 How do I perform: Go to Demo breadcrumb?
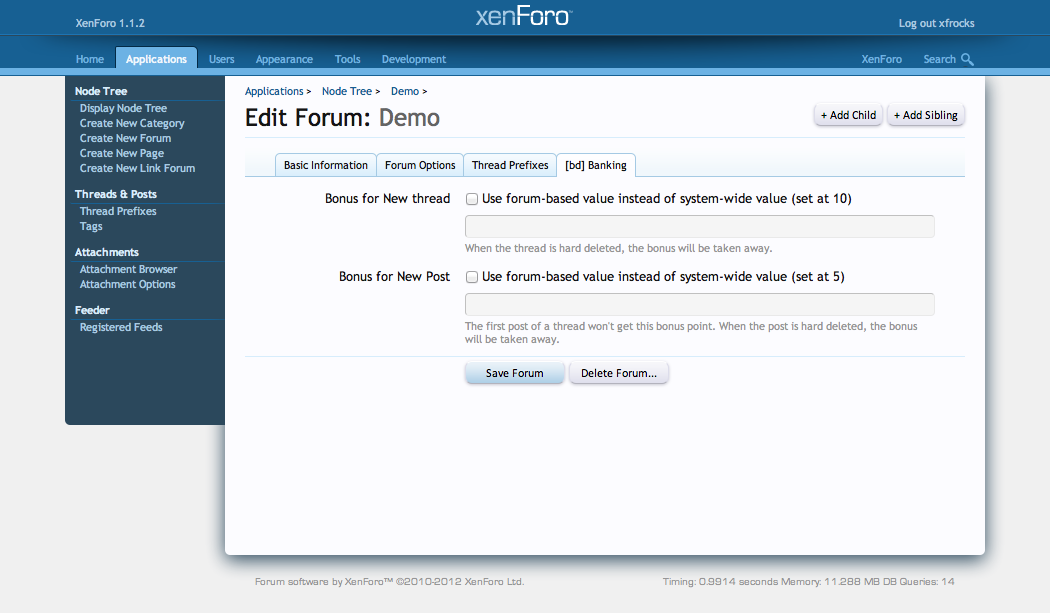404,91
